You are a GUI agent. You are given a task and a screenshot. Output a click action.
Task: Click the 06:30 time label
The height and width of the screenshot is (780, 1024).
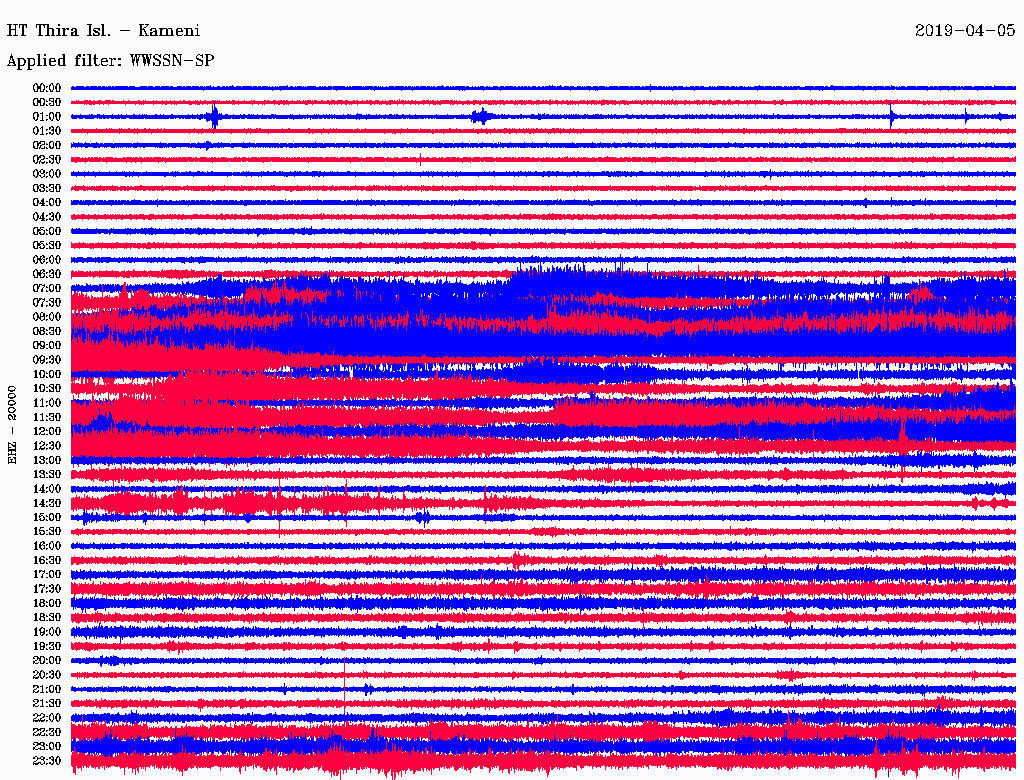pyautogui.click(x=47, y=274)
